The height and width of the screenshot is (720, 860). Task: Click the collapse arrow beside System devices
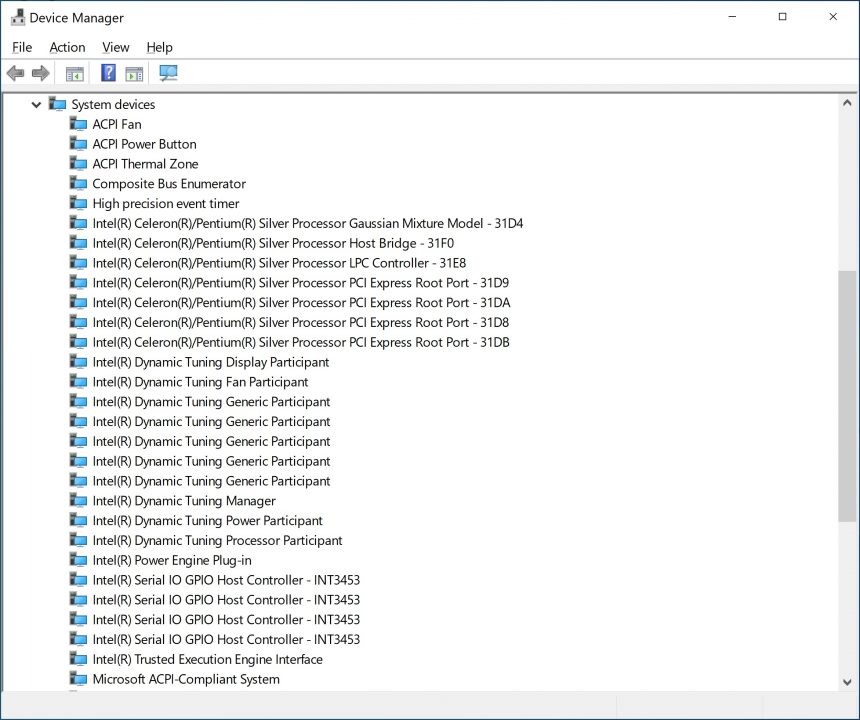36,104
